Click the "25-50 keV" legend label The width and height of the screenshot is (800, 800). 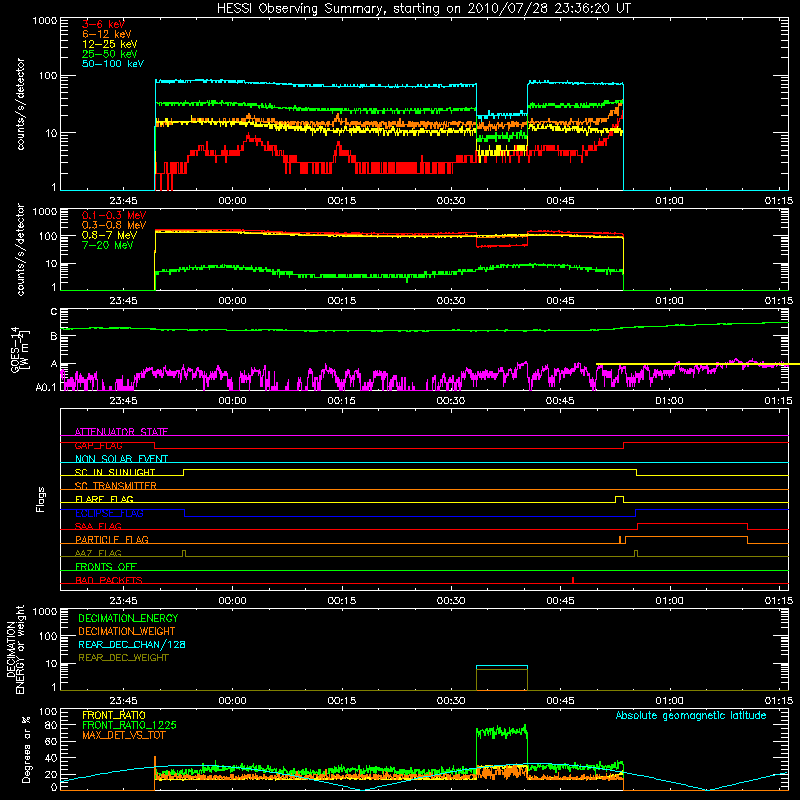[109, 54]
